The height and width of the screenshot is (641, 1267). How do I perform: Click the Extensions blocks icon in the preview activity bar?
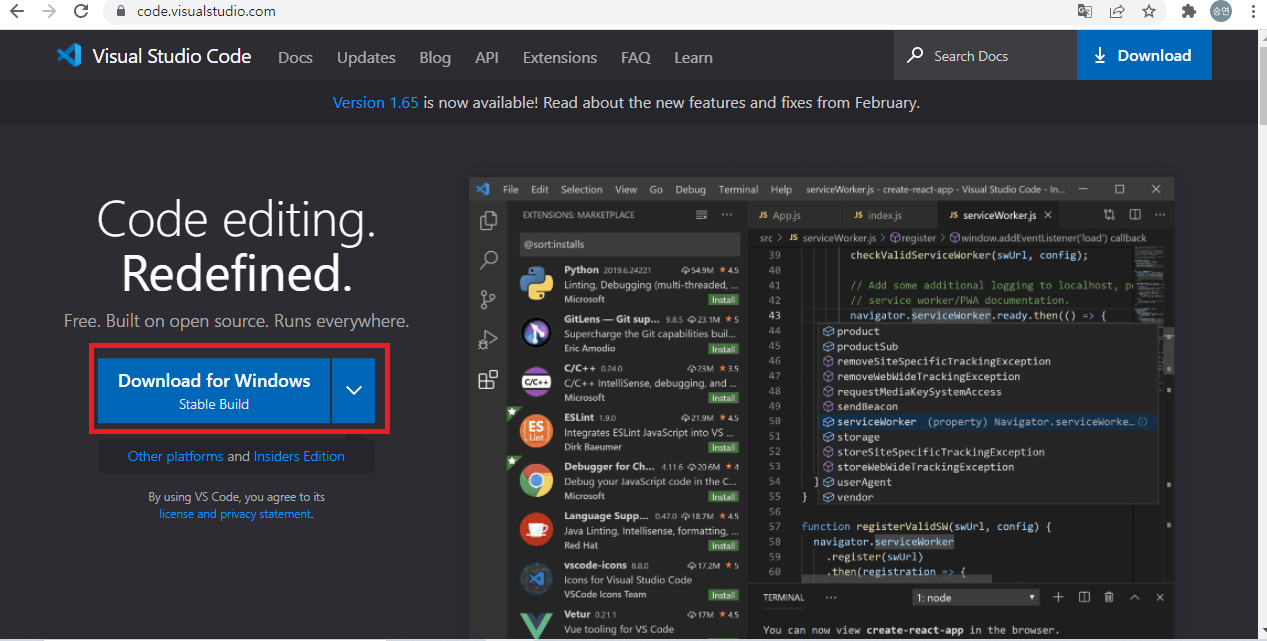488,379
